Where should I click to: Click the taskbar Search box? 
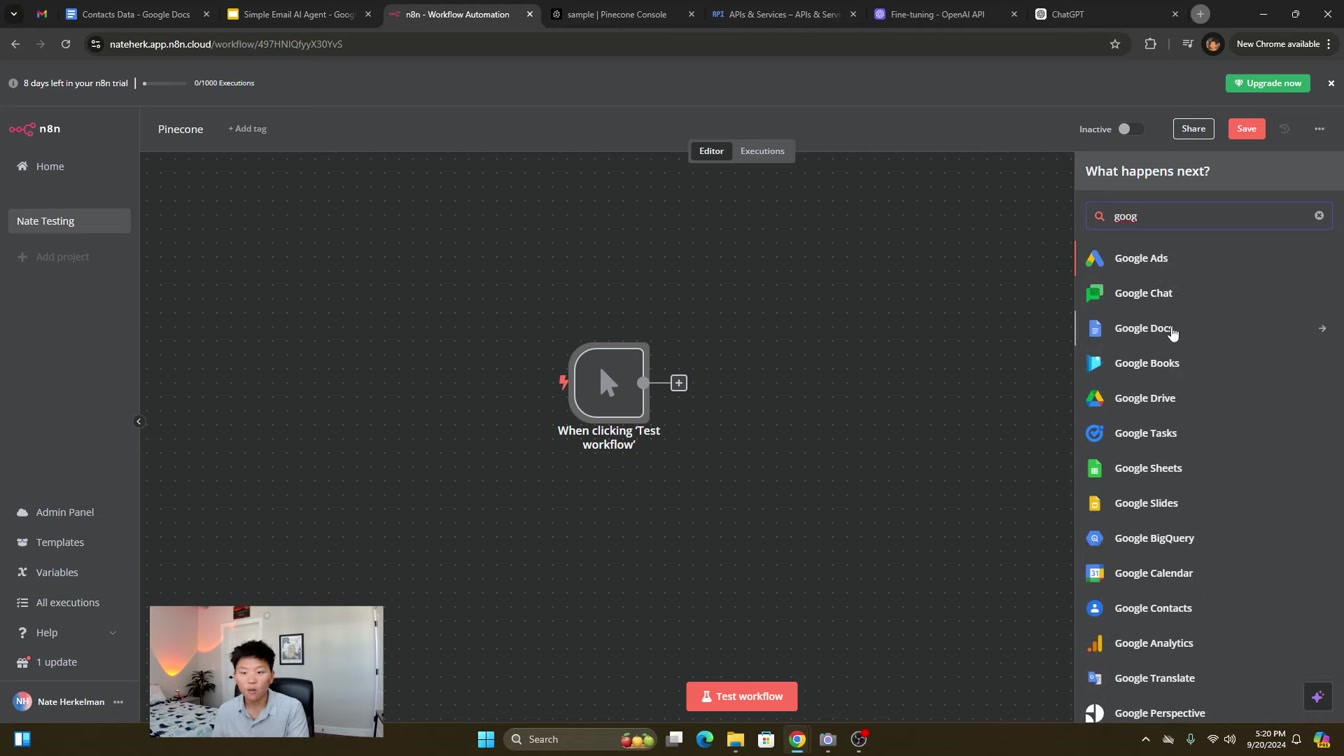(x=580, y=739)
